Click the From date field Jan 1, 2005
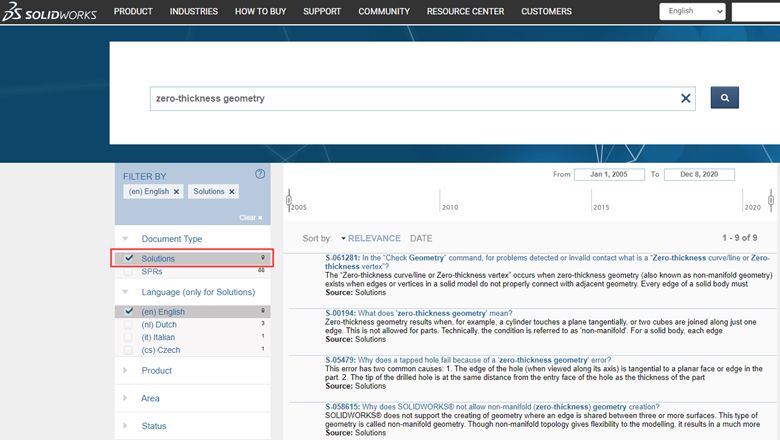This screenshot has height=440, width=780. pyautogui.click(x=609, y=175)
